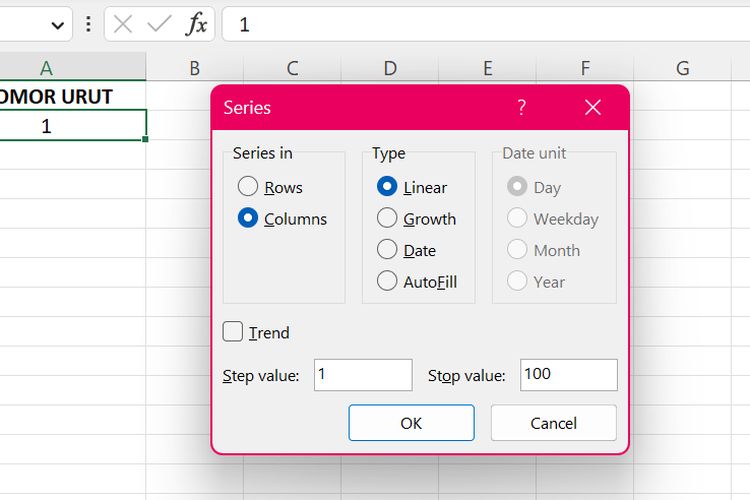Cancel the formula bar entry
Image resolution: width=750 pixels, height=500 pixels.
(123, 24)
